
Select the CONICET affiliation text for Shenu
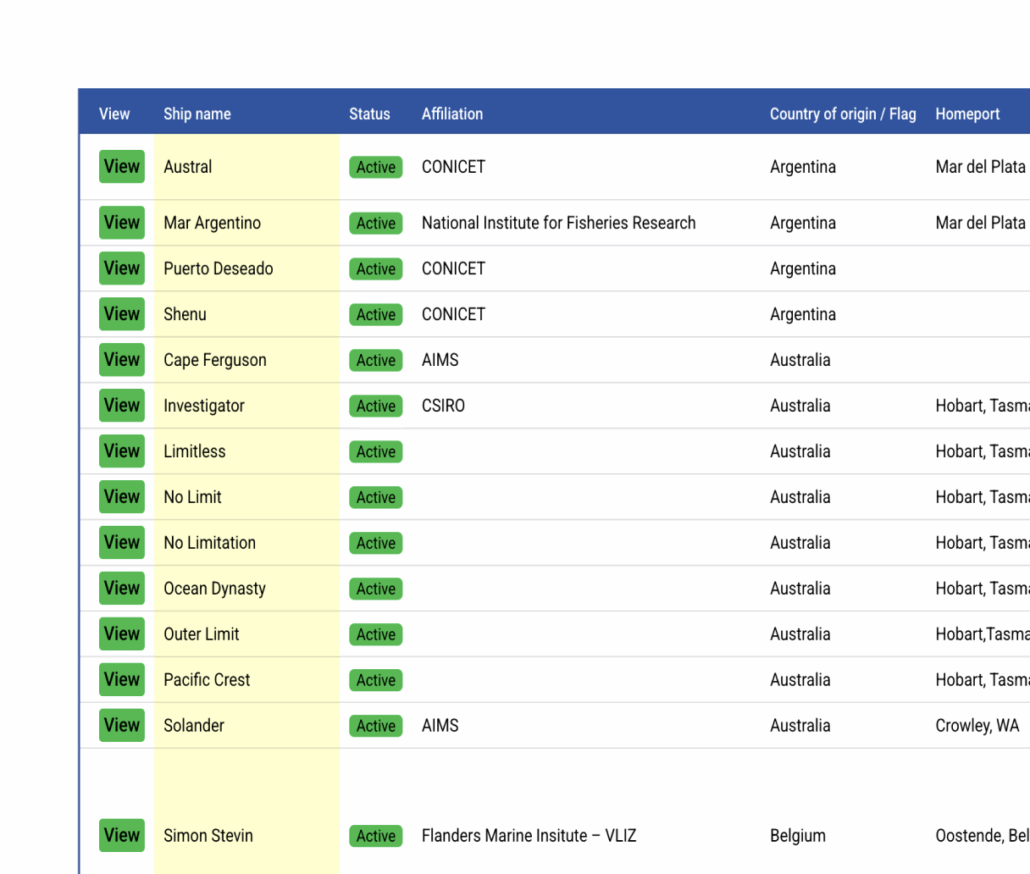pos(453,314)
